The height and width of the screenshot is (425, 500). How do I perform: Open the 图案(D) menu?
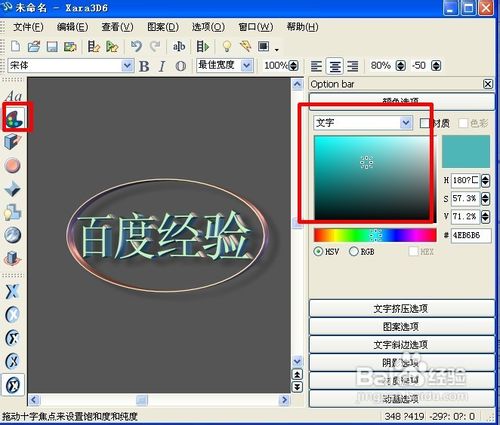pos(163,27)
